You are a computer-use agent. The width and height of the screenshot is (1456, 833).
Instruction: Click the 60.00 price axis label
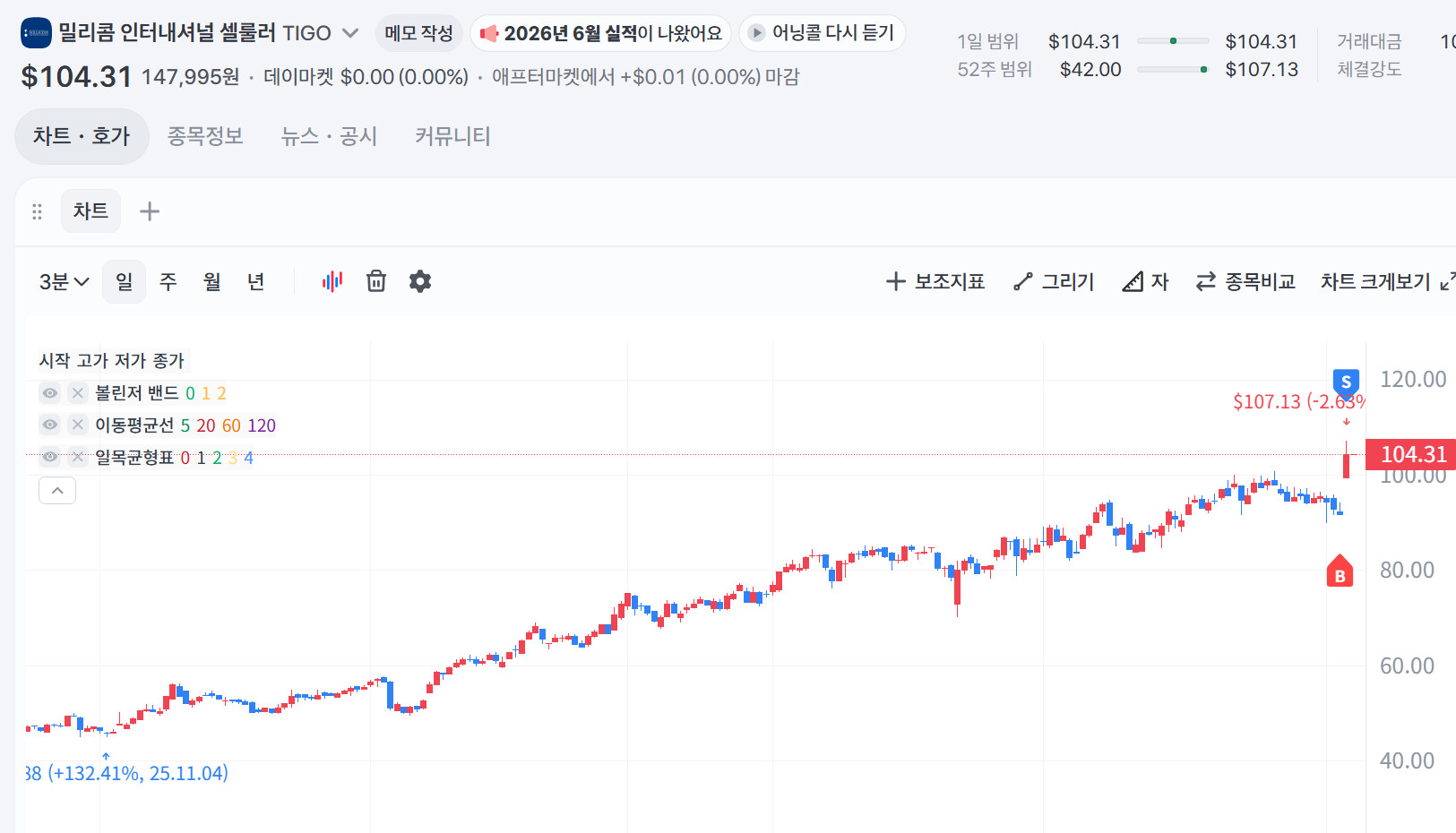pyautogui.click(x=1407, y=666)
